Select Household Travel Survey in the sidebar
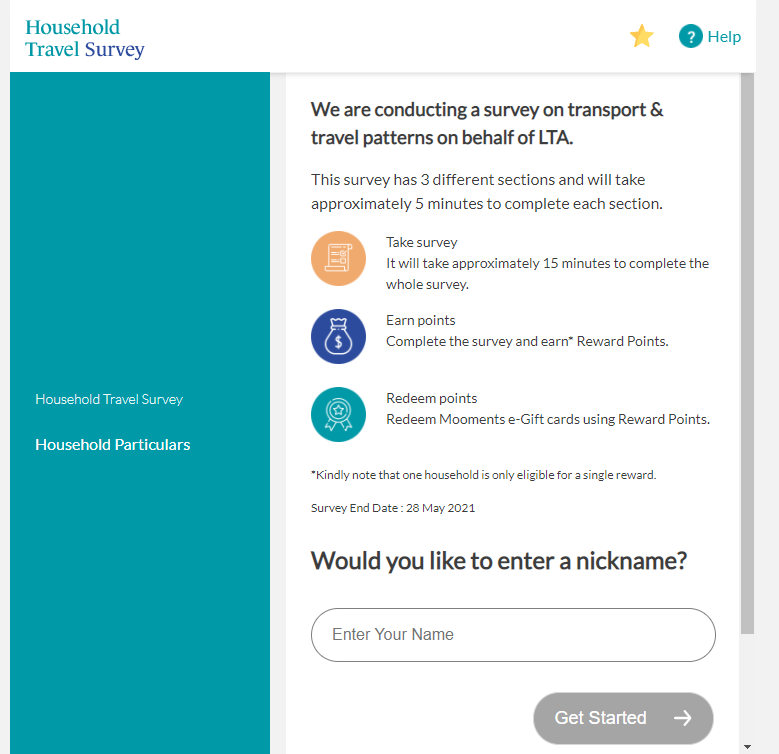 (109, 399)
